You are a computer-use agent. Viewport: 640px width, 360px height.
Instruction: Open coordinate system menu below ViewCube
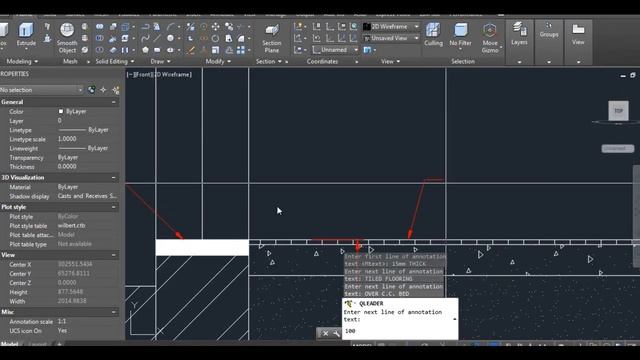[x=618, y=149]
